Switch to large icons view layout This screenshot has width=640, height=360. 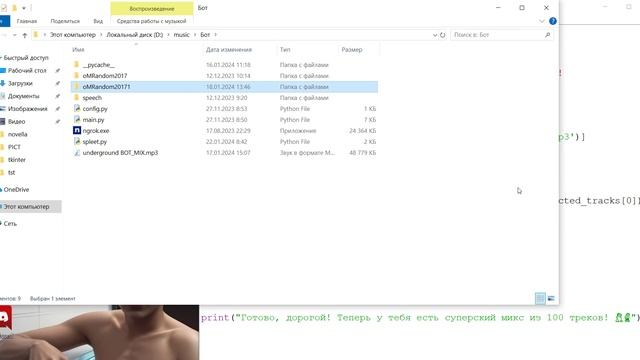[x=551, y=298]
